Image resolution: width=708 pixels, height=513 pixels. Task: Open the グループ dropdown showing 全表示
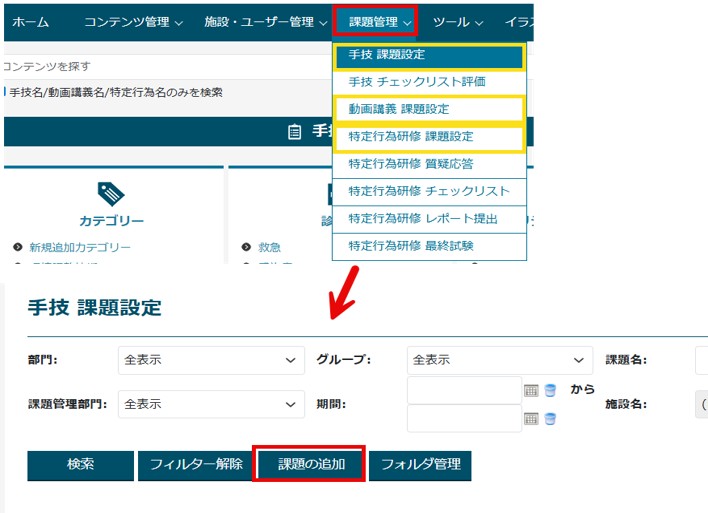pyautogui.click(x=500, y=360)
